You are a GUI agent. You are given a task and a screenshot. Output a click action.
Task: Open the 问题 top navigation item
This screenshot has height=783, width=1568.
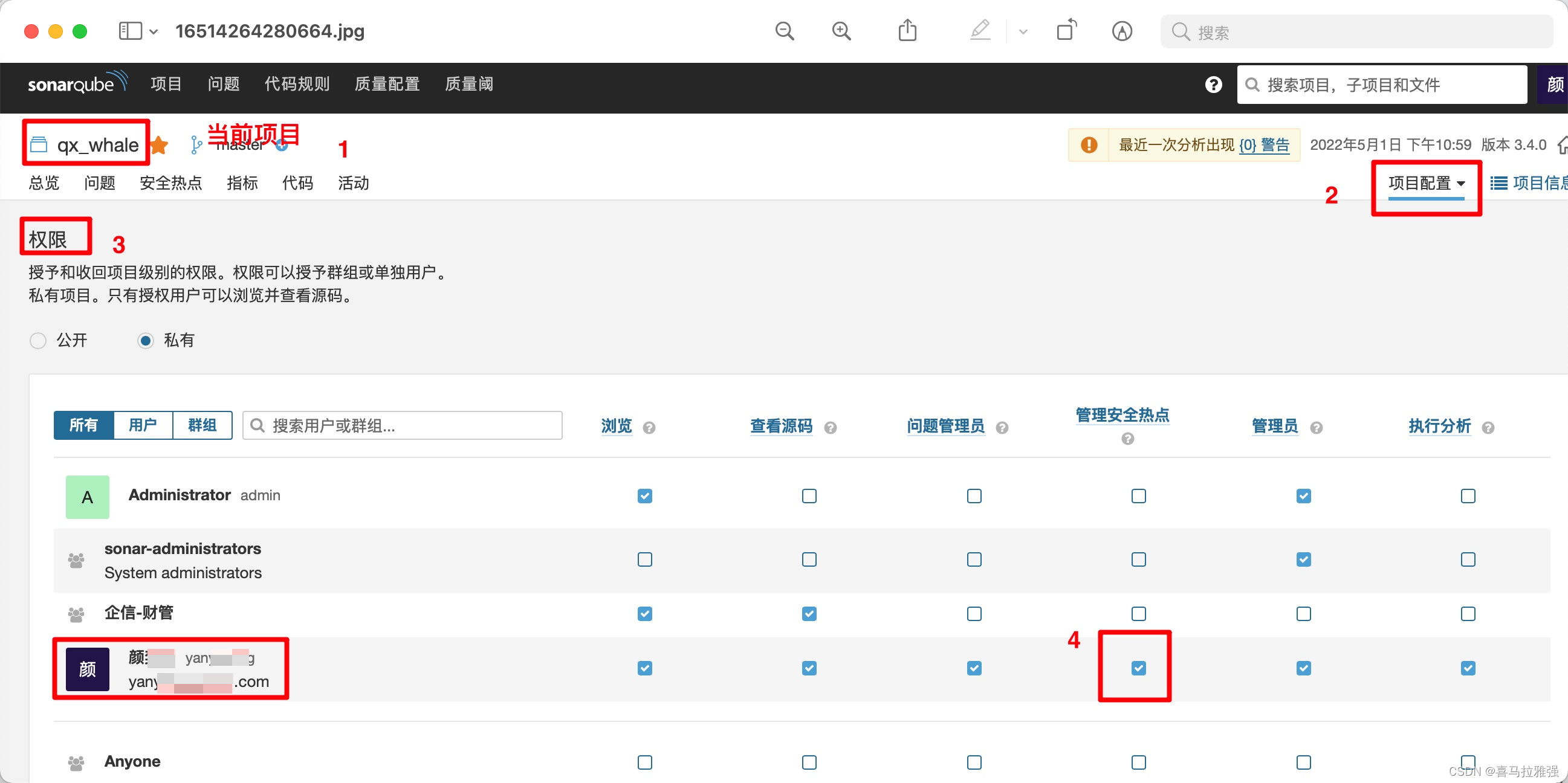(x=224, y=84)
